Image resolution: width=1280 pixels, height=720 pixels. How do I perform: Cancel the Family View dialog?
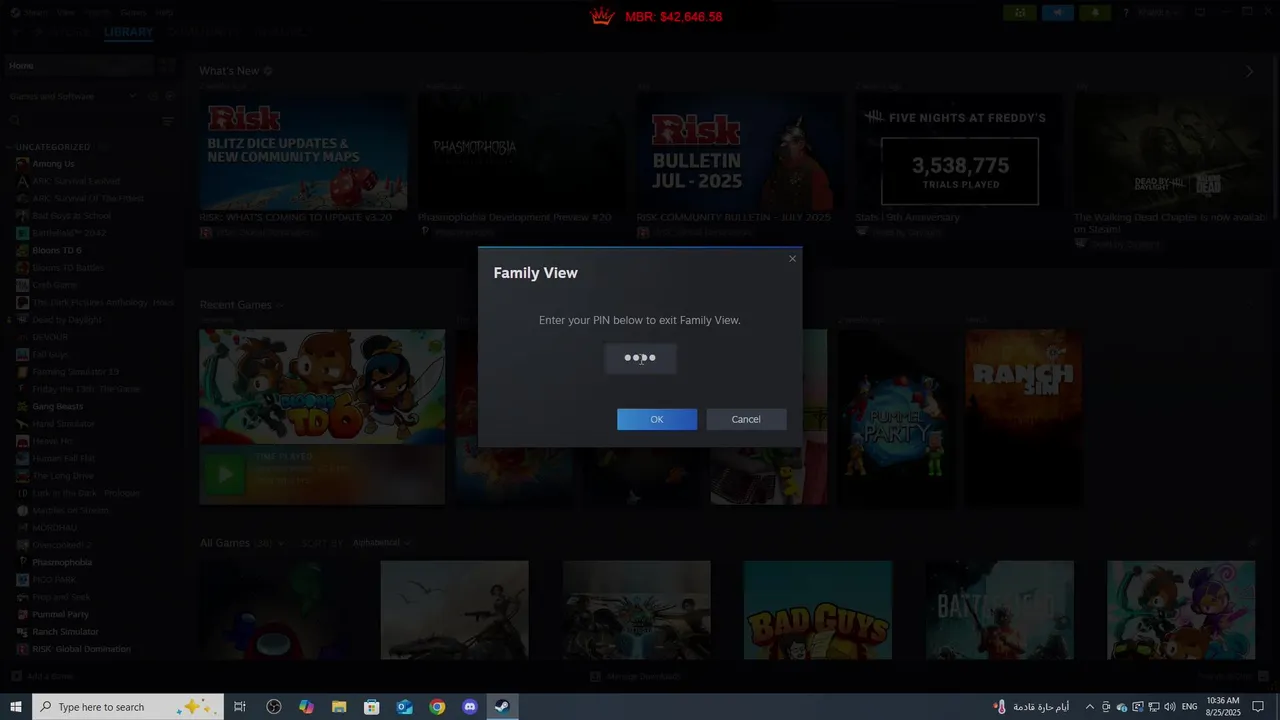click(x=746, y=419)
